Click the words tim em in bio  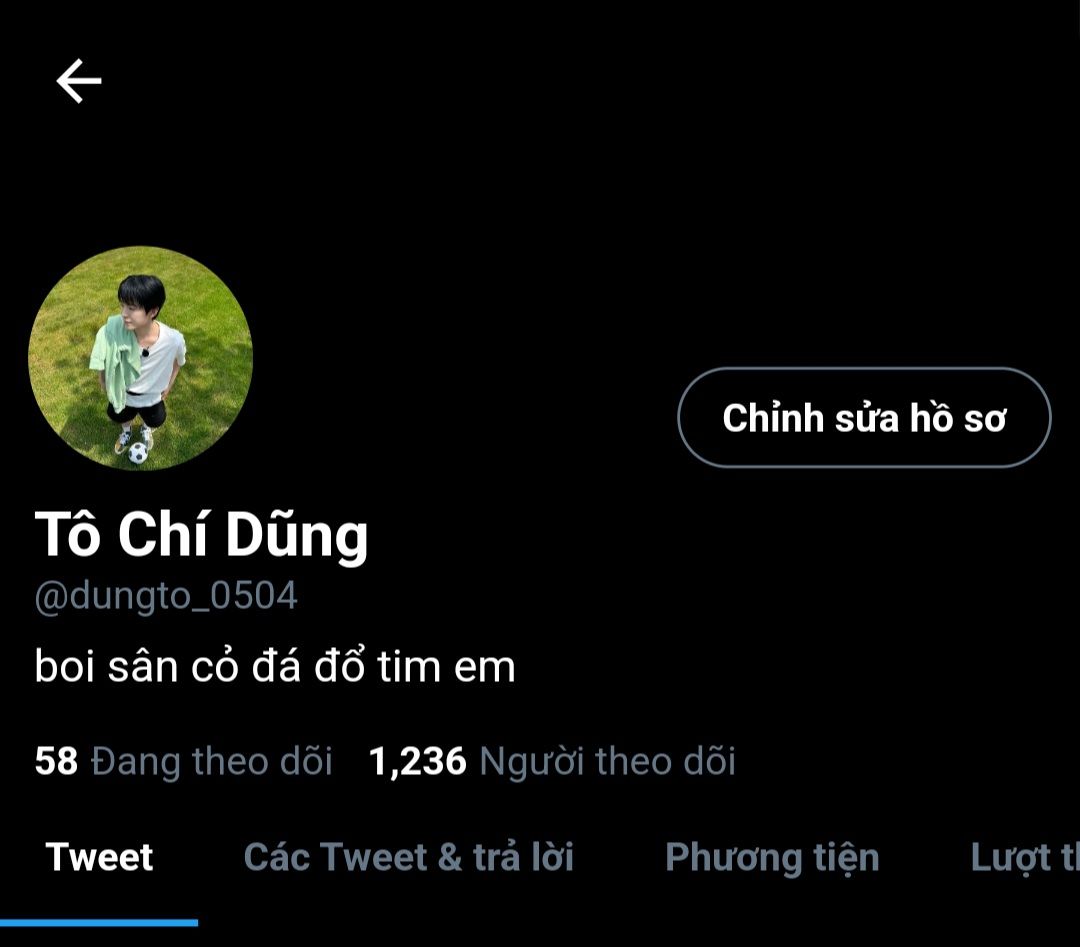click(446, 667)
